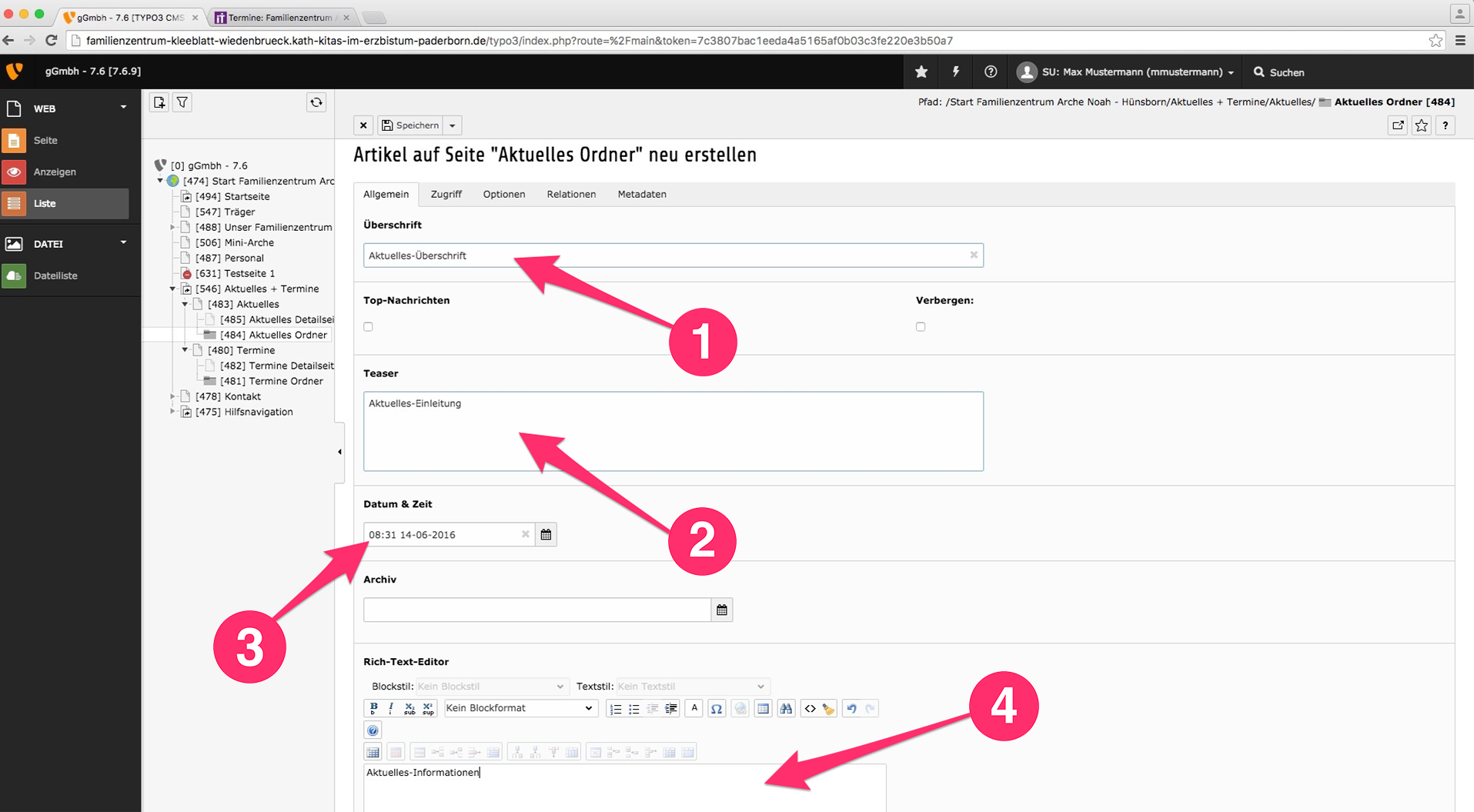This screenshot has width=1474, height=812.
Task: Undo the last editor action
Action: [851, 709]
